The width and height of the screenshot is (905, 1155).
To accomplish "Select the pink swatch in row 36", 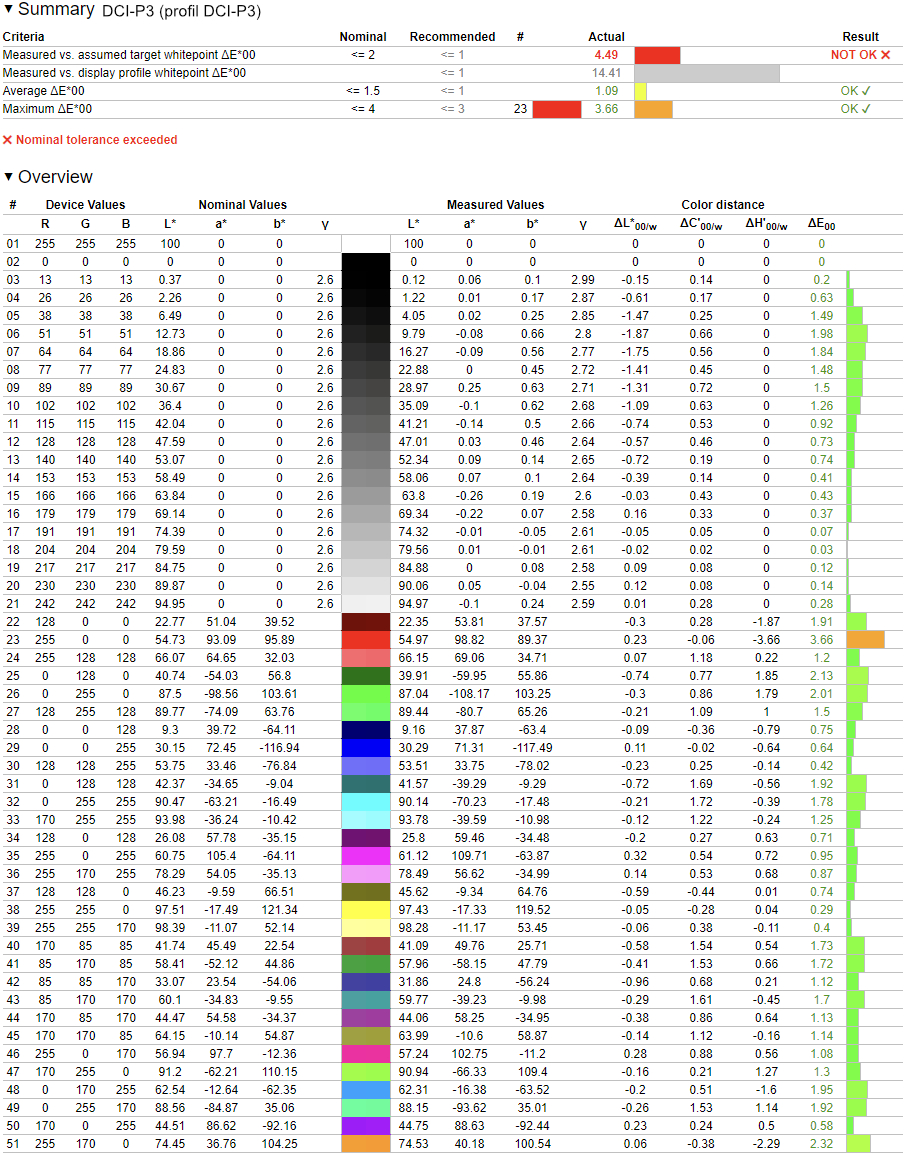I will point(366,874).
